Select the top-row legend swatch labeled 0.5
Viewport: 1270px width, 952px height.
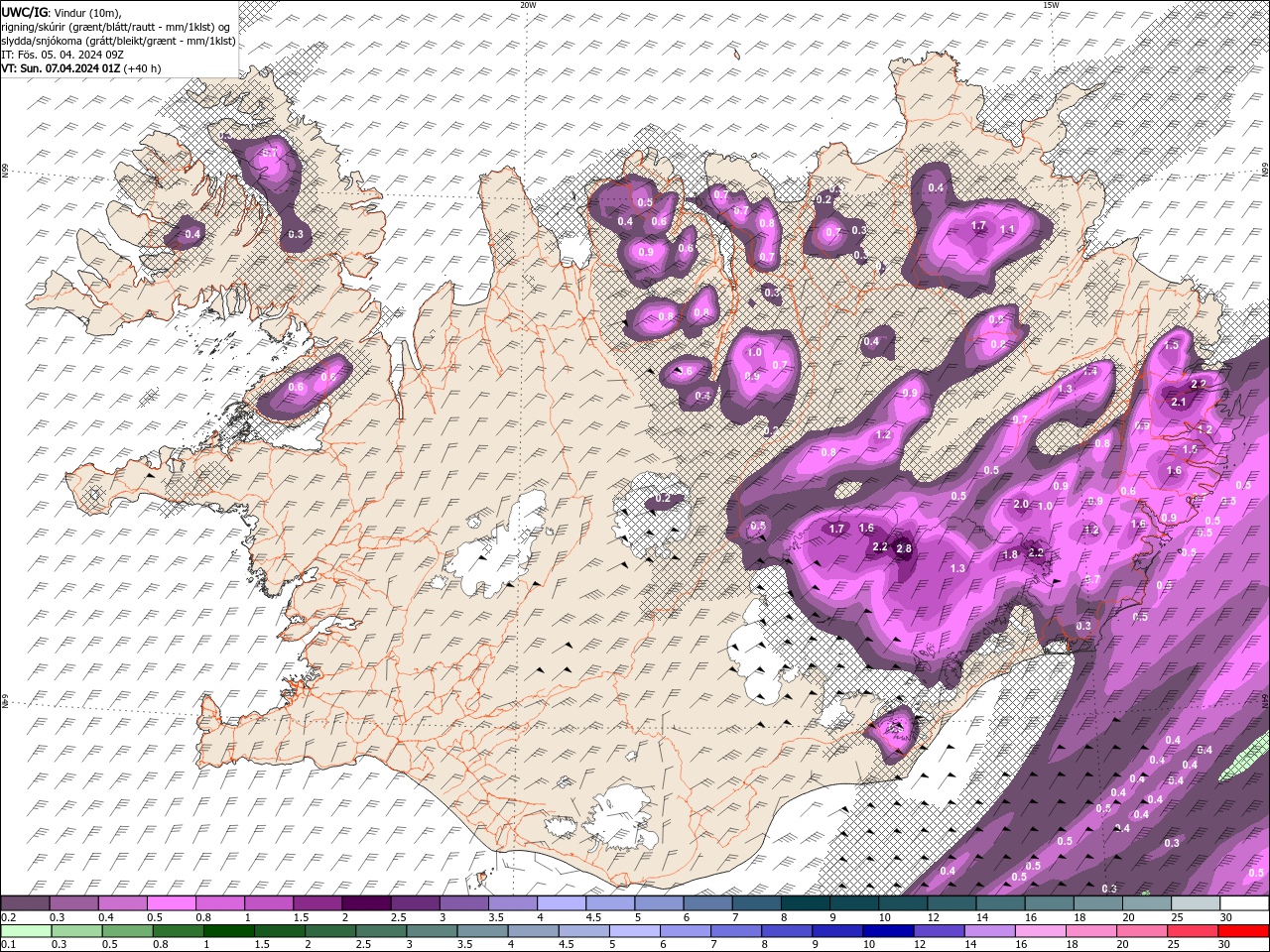click(171, 903)
